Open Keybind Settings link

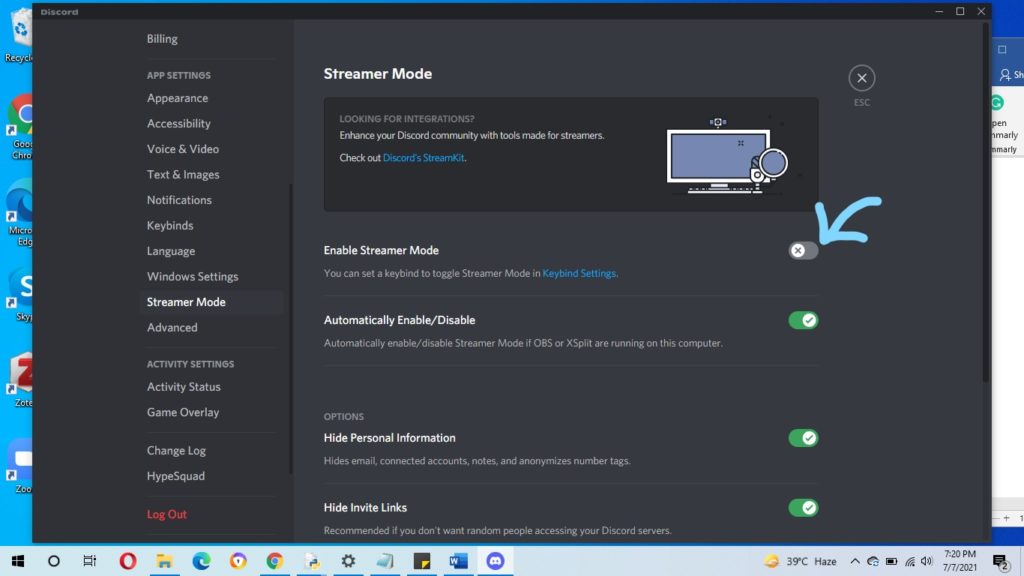579,274
